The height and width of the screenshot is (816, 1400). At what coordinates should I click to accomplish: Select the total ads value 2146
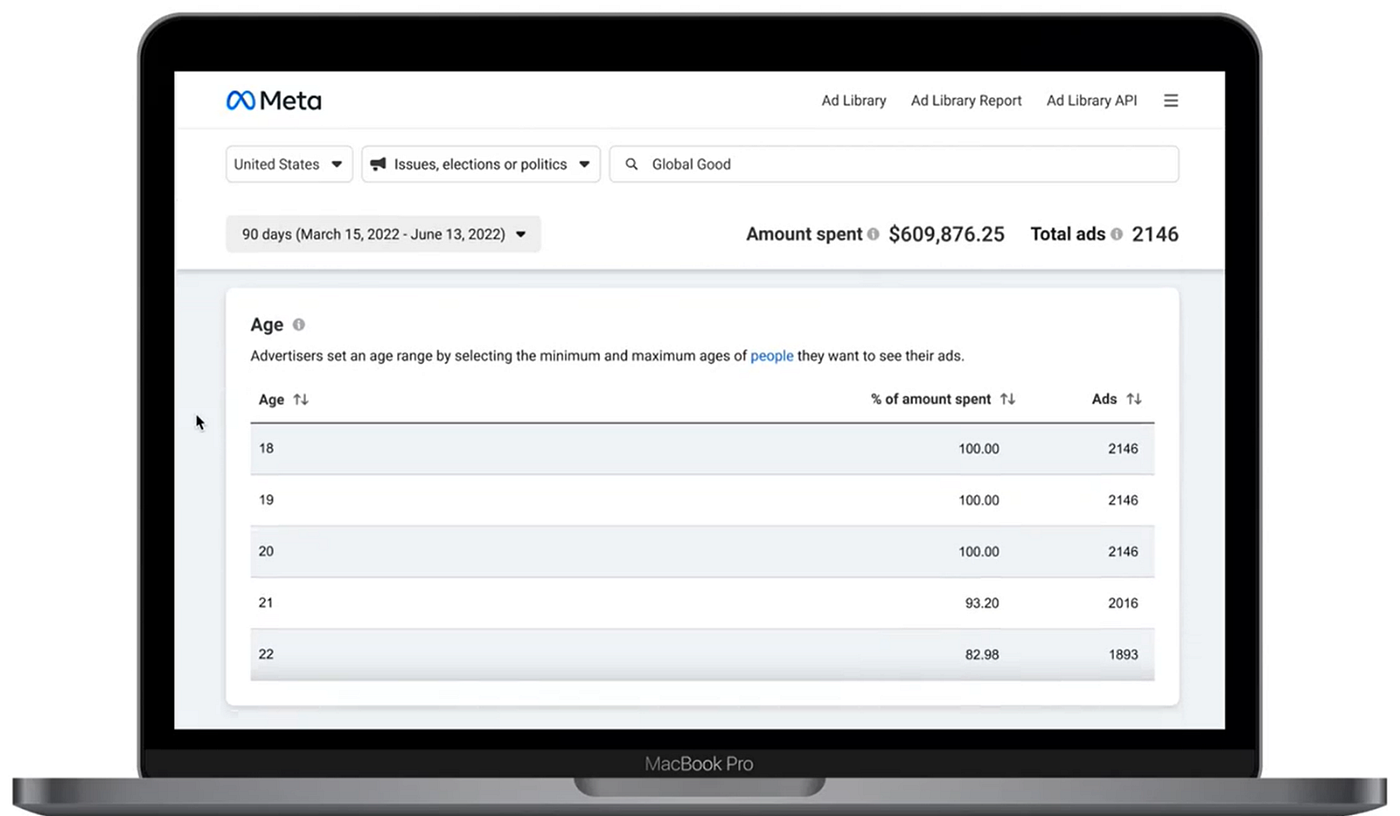pyautogui.click(x=1155, y=234)
